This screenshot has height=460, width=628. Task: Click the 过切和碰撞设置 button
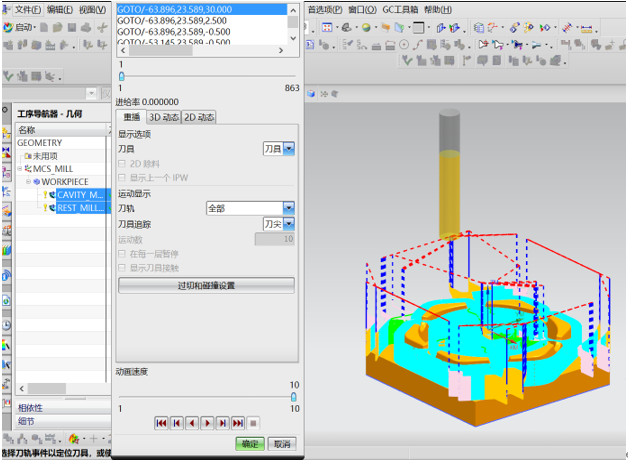click(x=206, y=285)
